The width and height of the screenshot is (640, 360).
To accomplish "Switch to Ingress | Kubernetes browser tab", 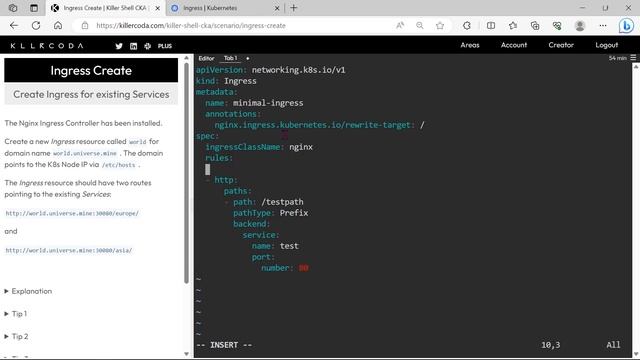I will click(225, 8).
